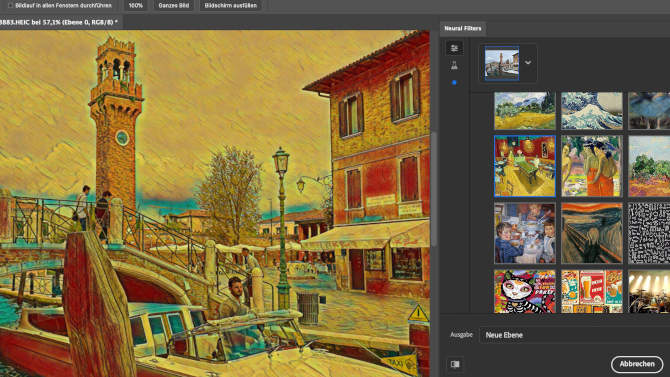
Task: Choose The Scream style thumbnail
Action: click(592, 233)
